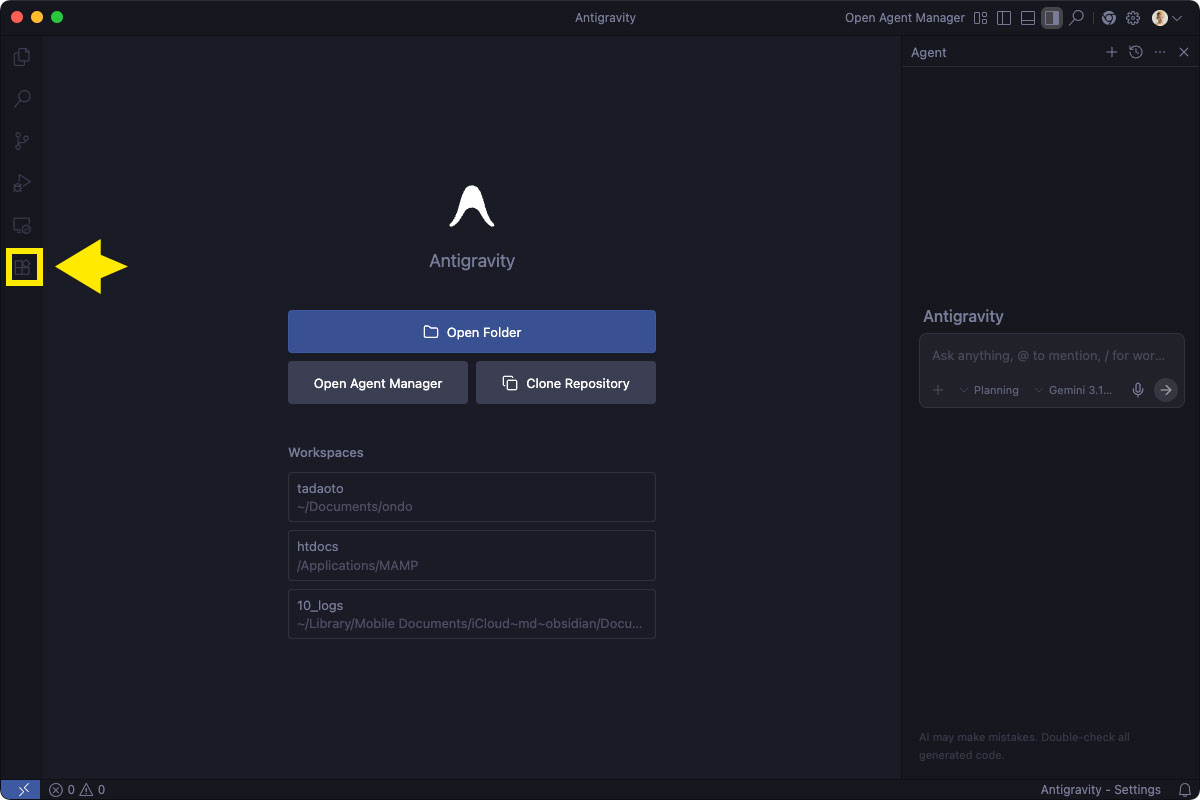Open the Extensions view
1200x800 pixels.
click(22, 267)
